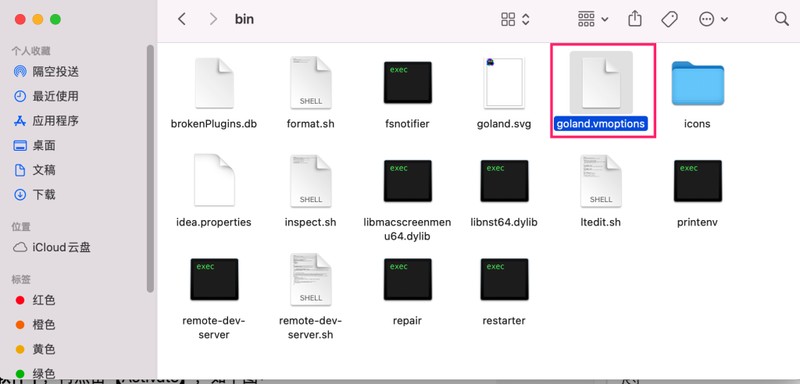Image resolution: width=800 pixels, height=384 pixels.
Task: Select the inspect.sh script icon
Action: [311, 181]
